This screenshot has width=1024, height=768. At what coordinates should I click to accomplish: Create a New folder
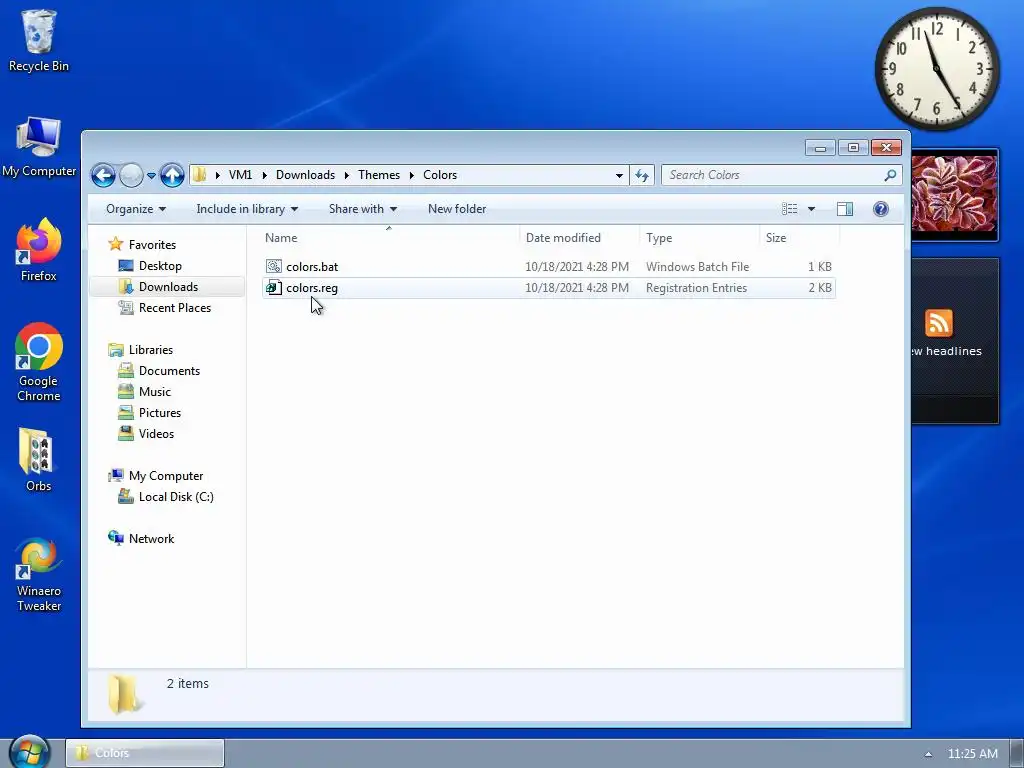pos(457,209)
